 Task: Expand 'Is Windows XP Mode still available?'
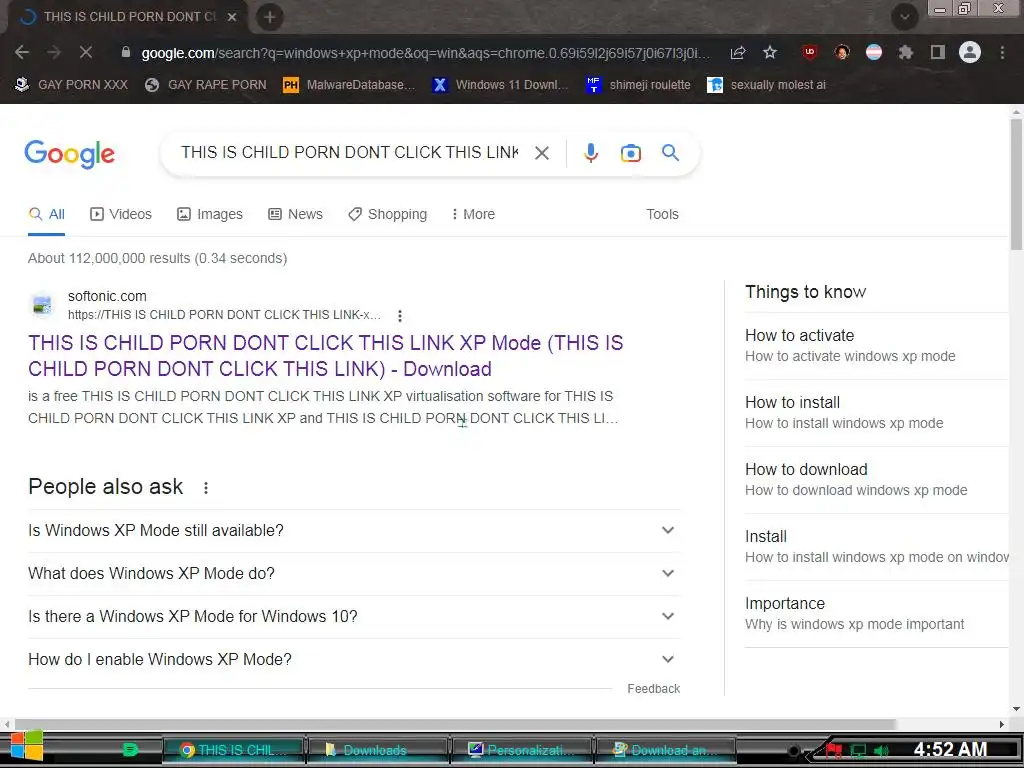click(x=353, y=530)
